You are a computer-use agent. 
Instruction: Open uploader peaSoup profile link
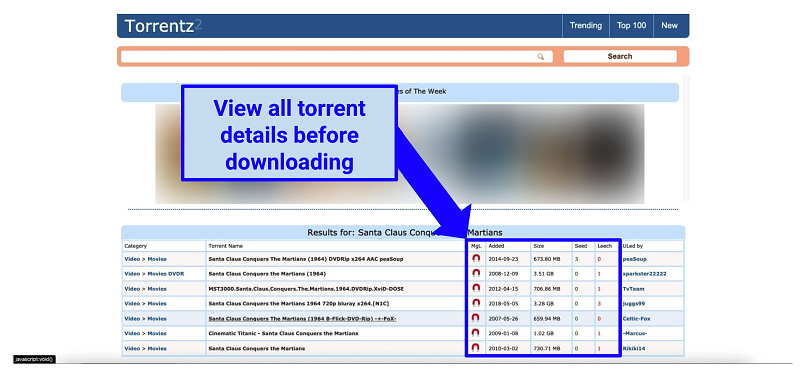[x=634, y=259]
